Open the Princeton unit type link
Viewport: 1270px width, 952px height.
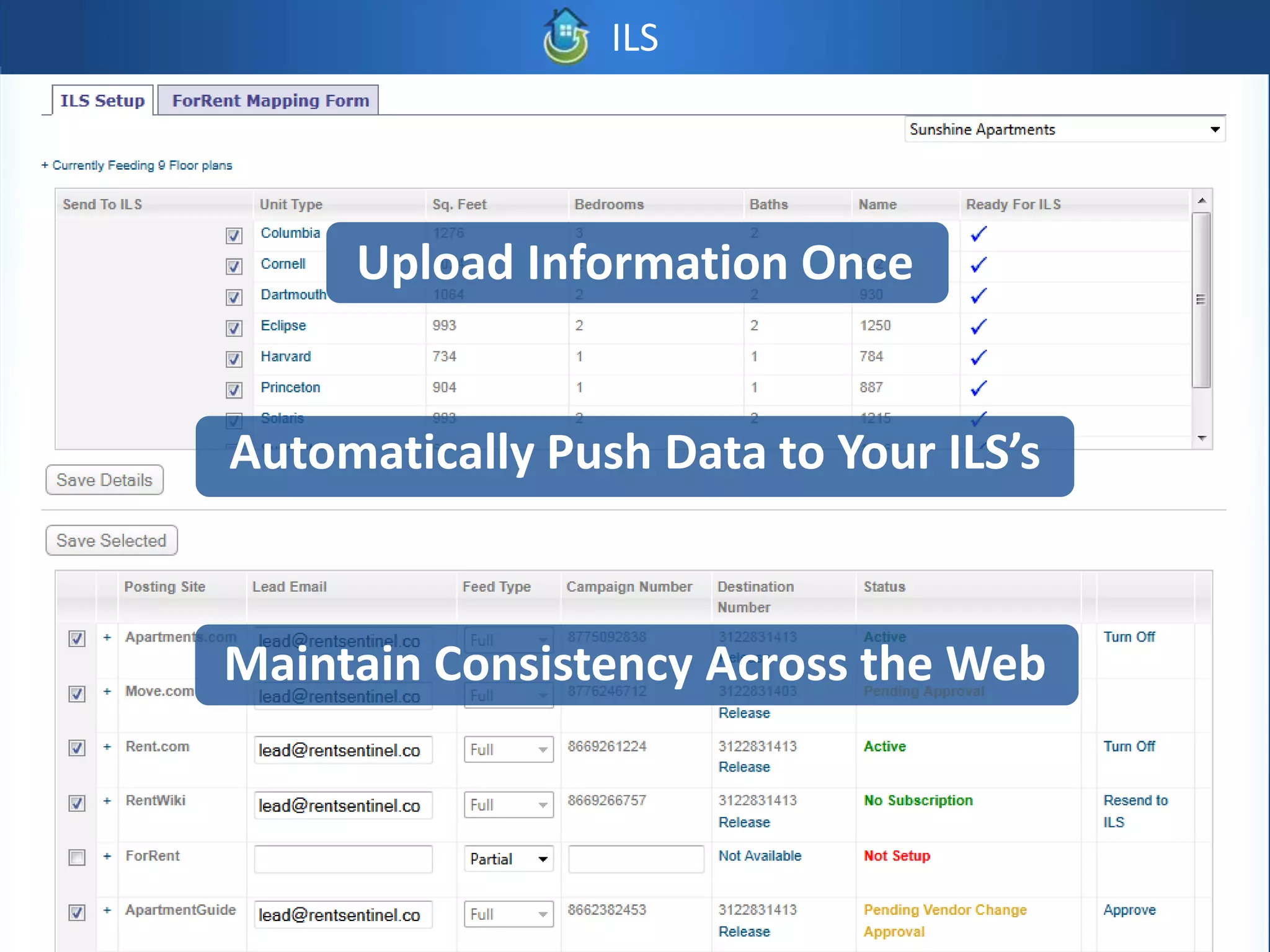[290, 387]
